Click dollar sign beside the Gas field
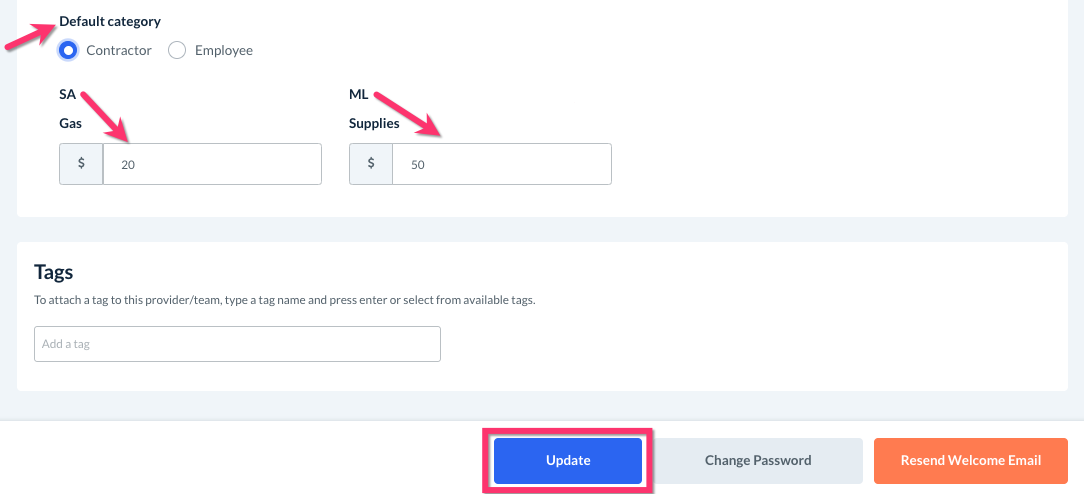The height and width of the screenshot is (494, 1084). [x=81, y=164]
